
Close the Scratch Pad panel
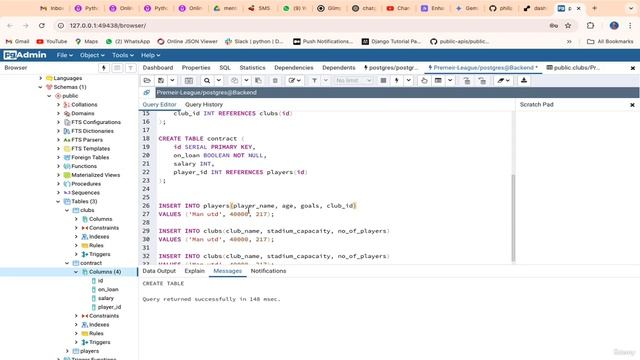coord(632,105)
